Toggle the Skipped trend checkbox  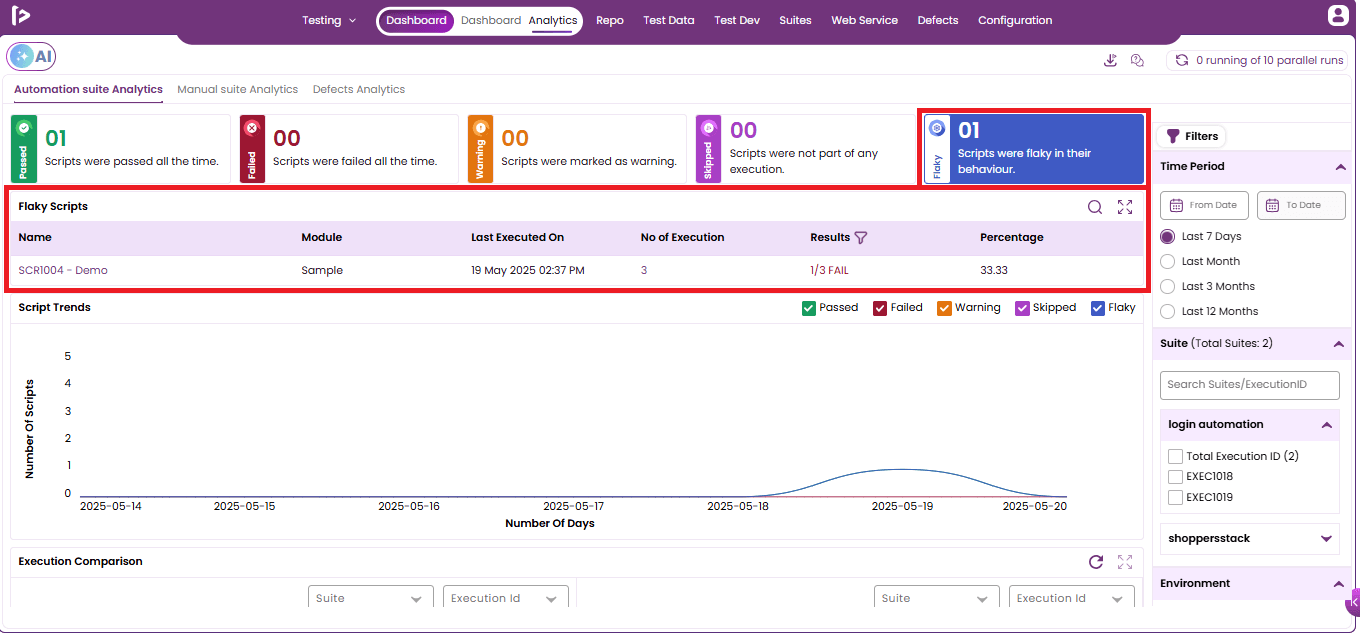pos(1022,308)
